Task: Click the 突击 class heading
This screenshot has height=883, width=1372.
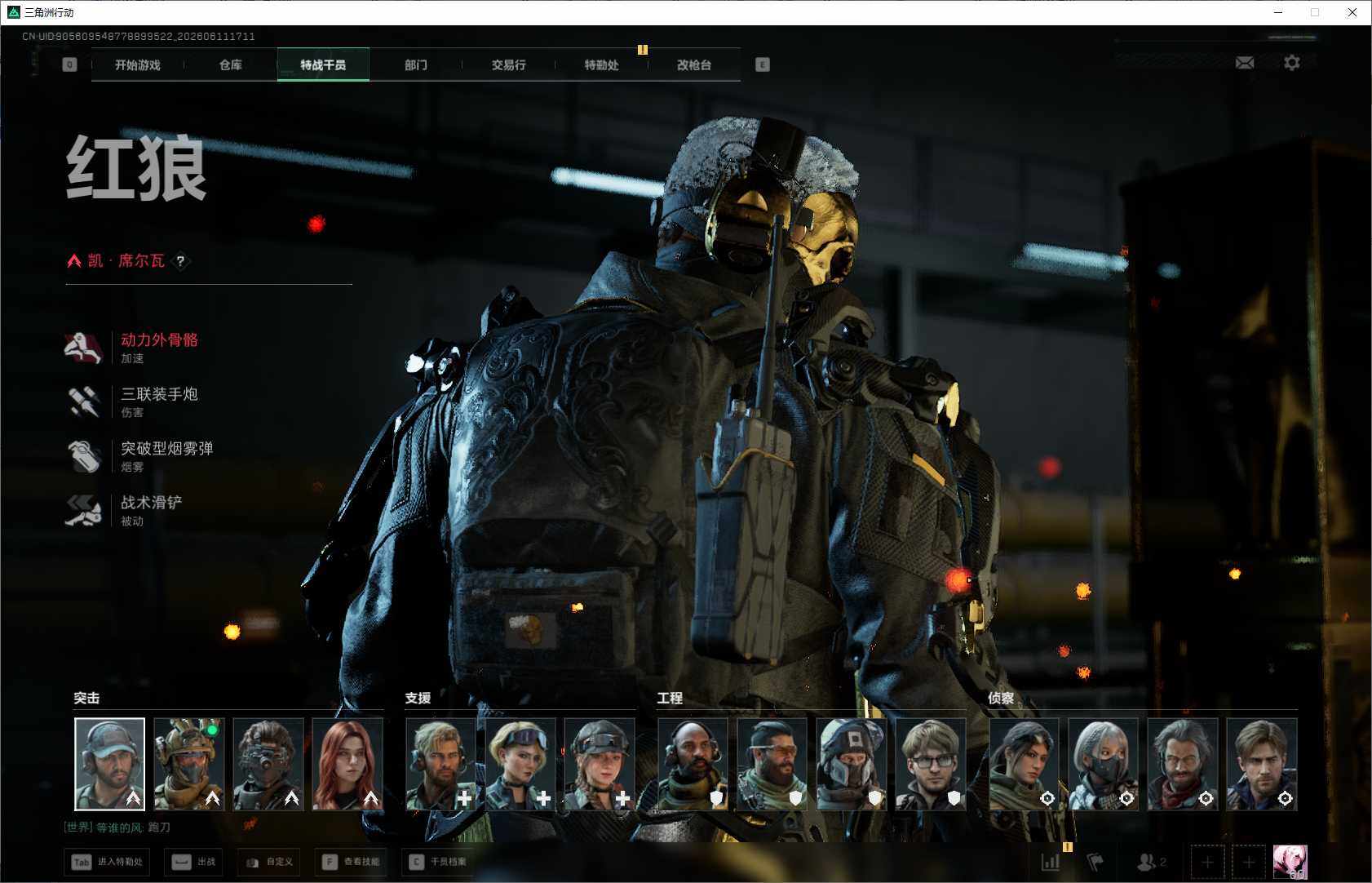Action: tap(86, 699)
